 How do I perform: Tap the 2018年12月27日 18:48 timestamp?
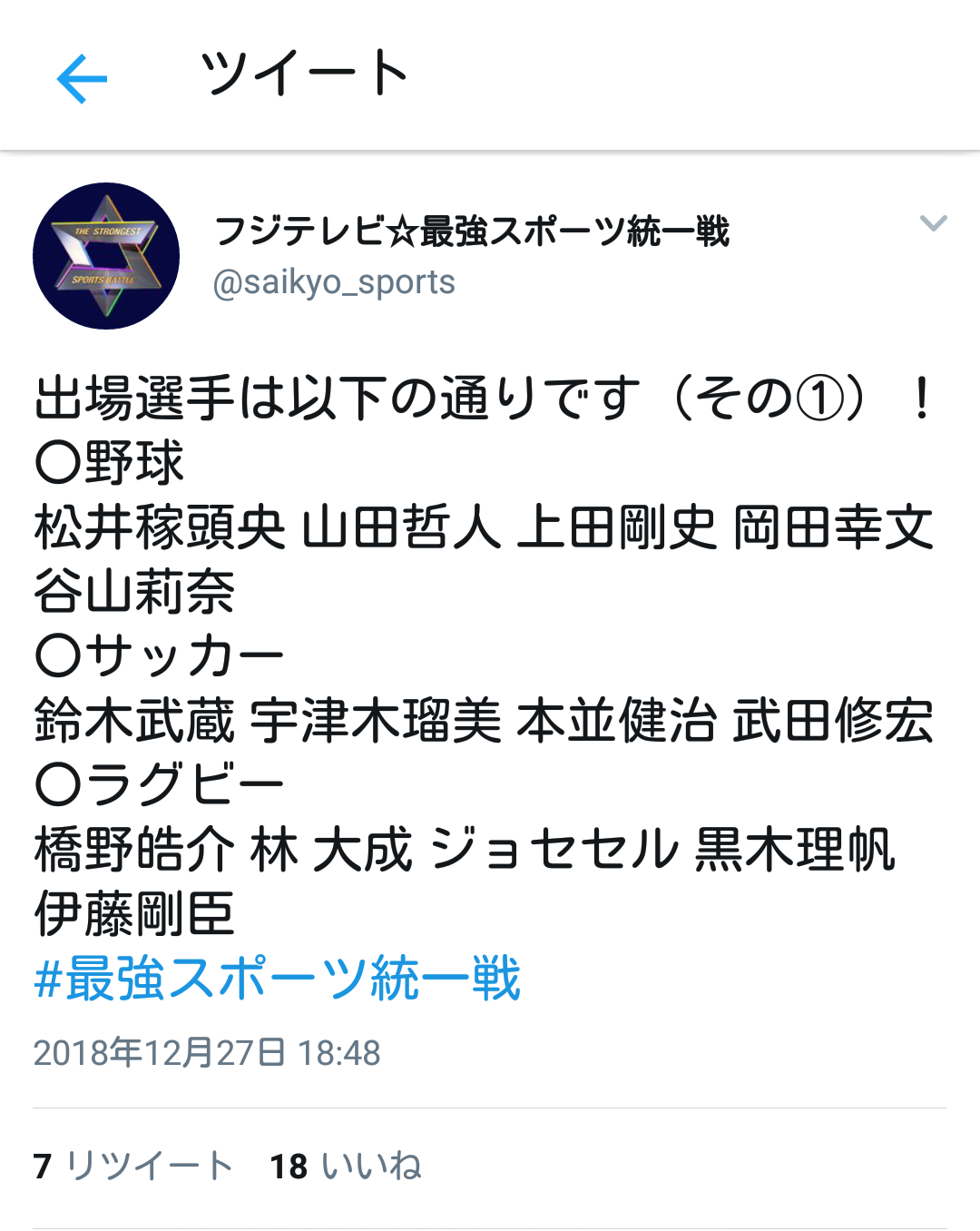click(207, 1053)
